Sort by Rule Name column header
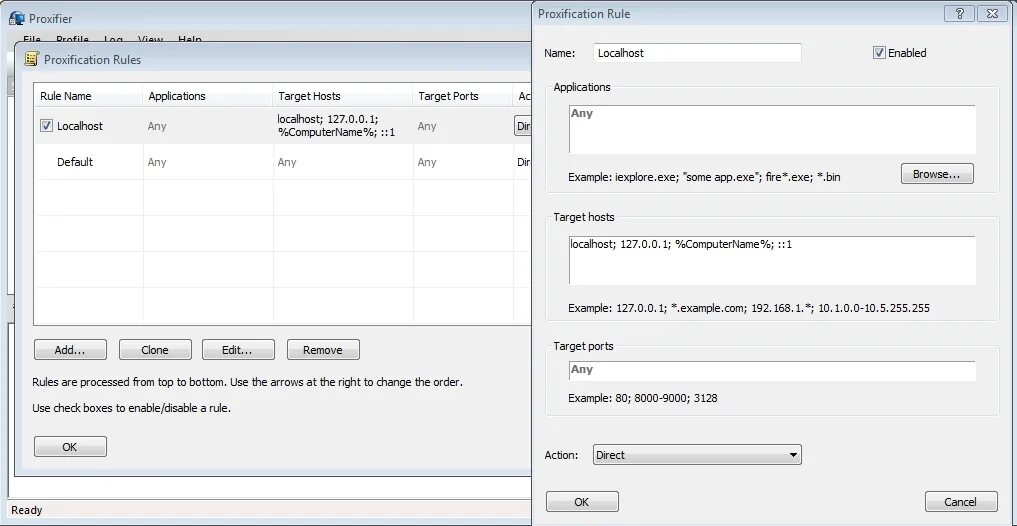 (88, 96)
